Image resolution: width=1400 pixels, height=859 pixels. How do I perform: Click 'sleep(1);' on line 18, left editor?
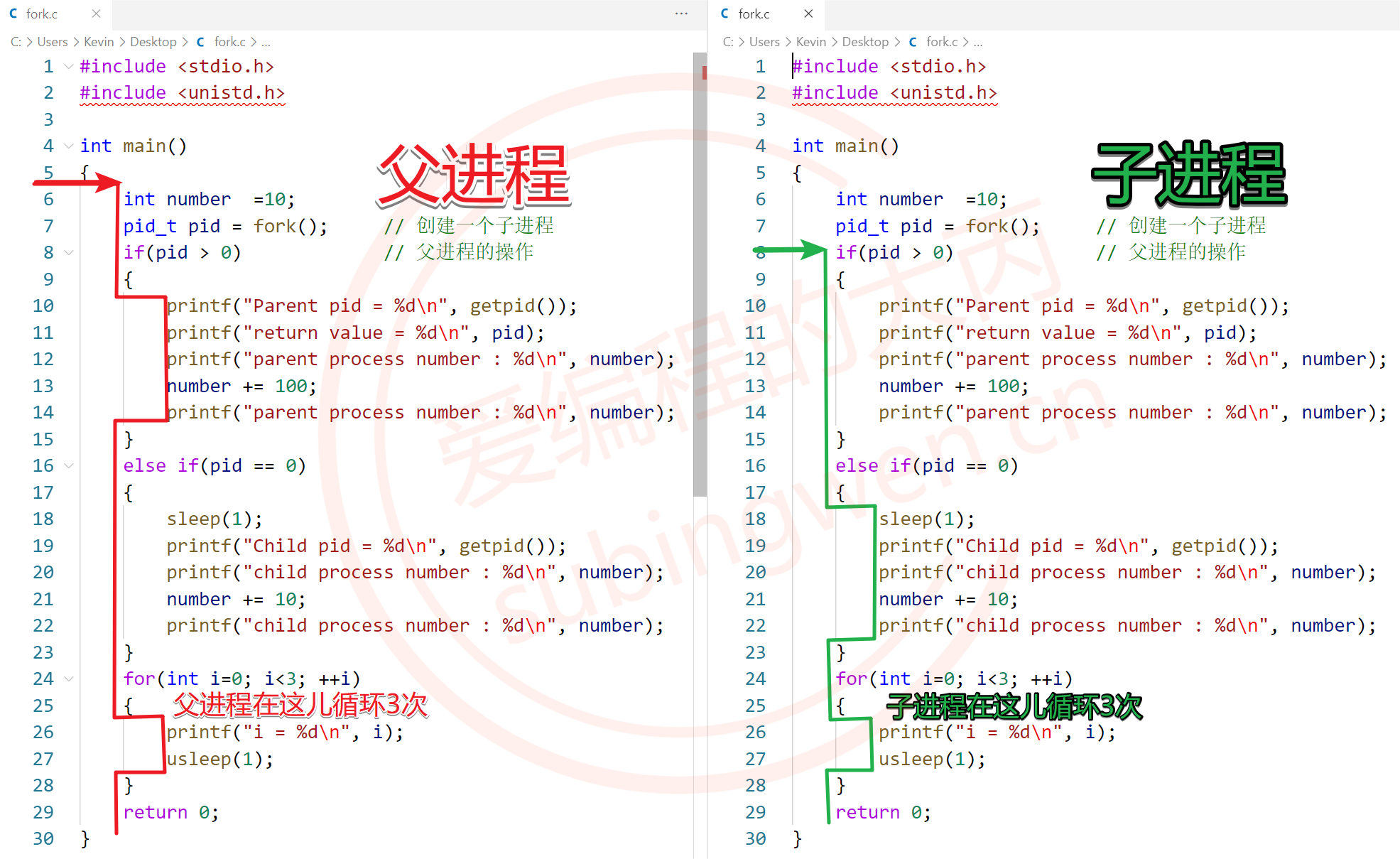pyautogui.click(x=215, y=519)
